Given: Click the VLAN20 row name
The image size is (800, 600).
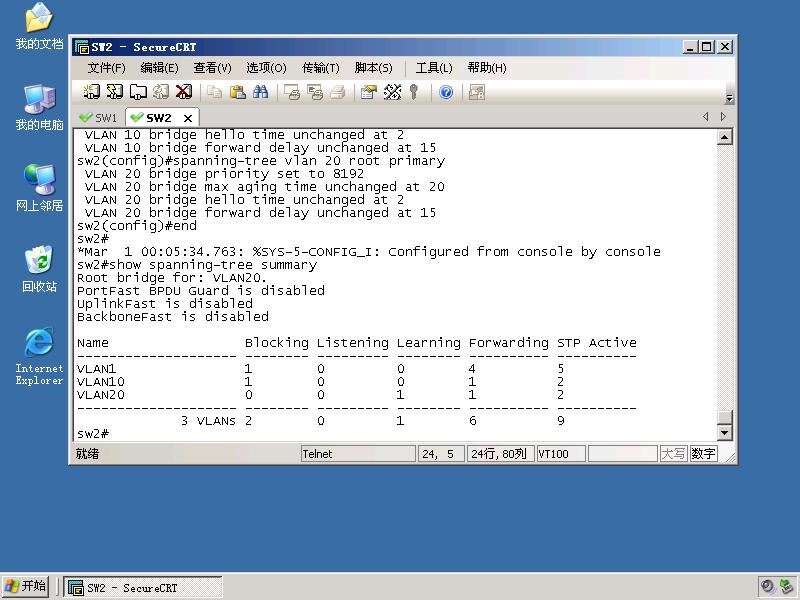Looking at the screenshot, I should [101, 395].
